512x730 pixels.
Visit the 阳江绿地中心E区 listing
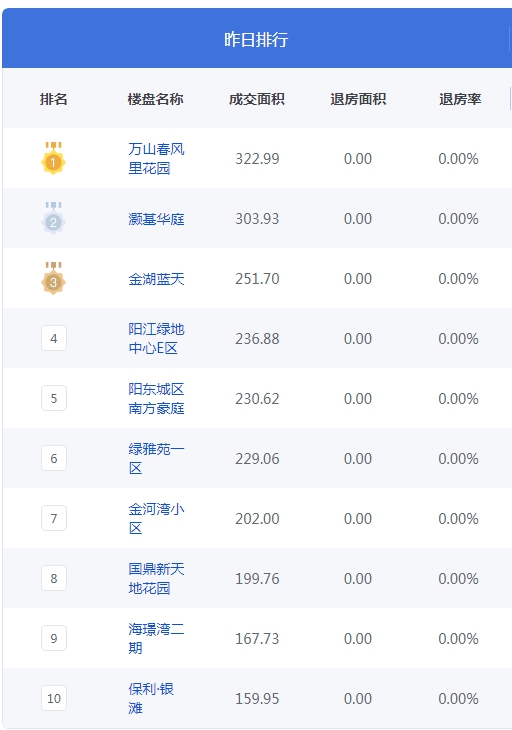point(156,338)
